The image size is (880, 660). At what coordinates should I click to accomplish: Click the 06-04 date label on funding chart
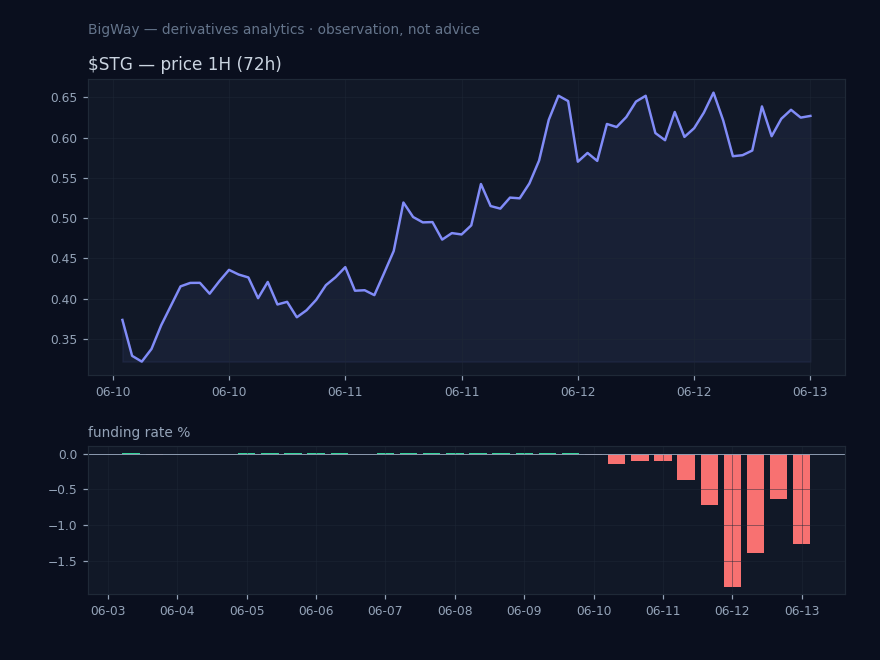(x=177, y=611)
